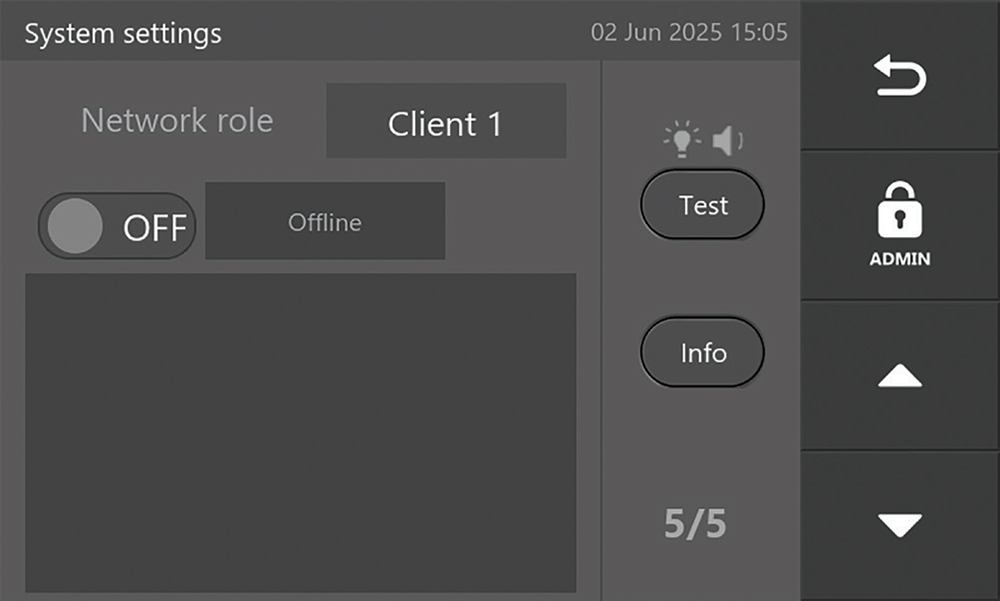This screenshot has width=1000, height=601.
Task: Turn on the OFF toggle switch
Action: point(117,226)
